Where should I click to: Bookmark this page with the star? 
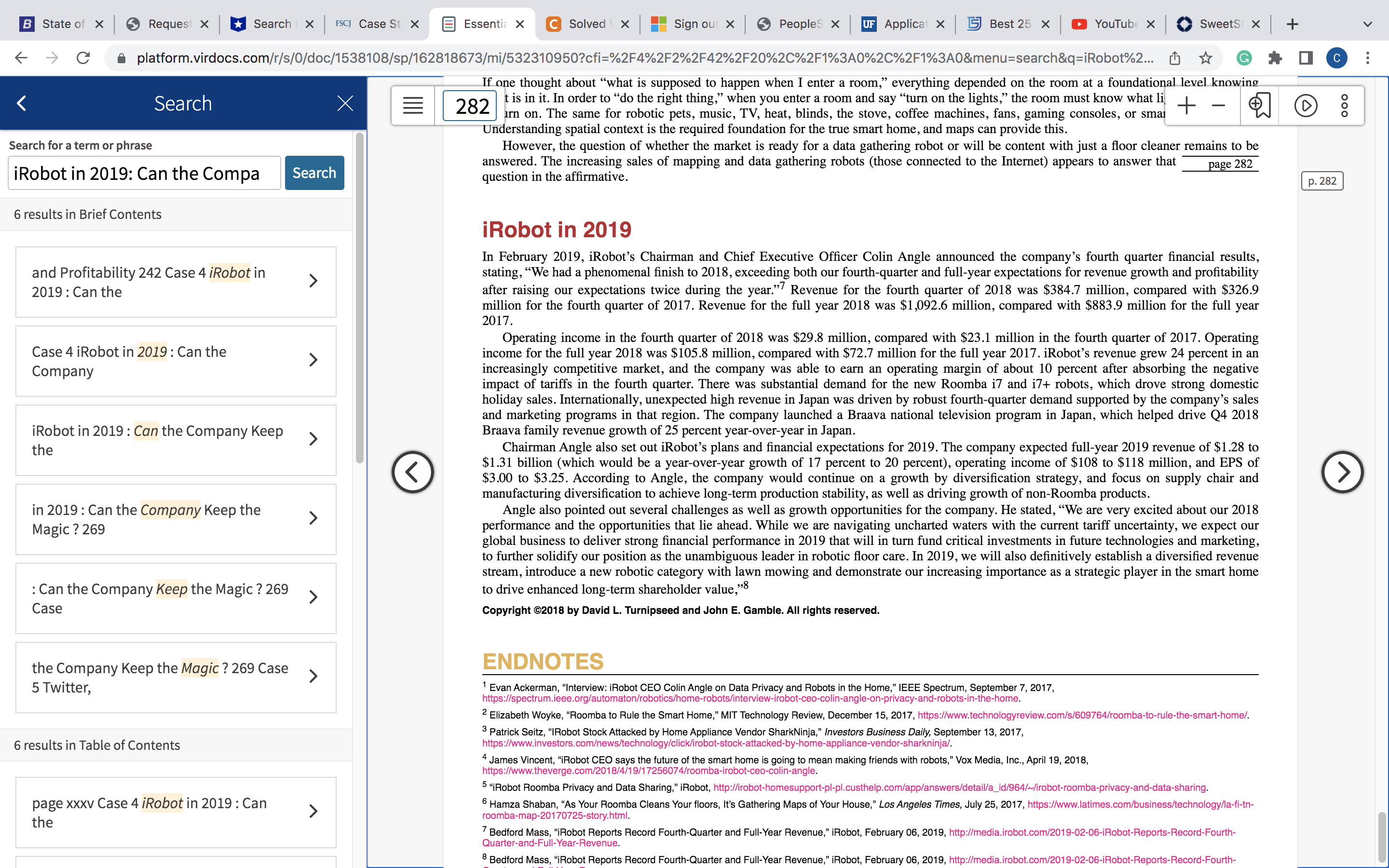point(1205,58)
